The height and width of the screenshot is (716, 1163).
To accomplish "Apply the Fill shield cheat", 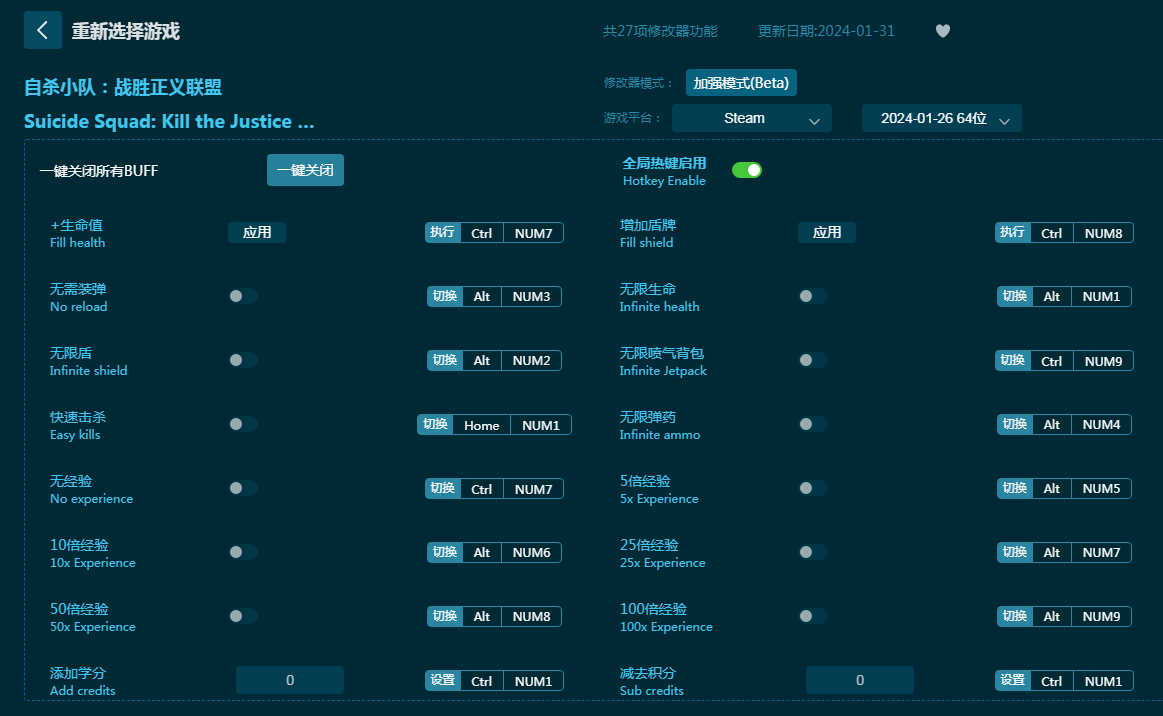I will 827,232.
